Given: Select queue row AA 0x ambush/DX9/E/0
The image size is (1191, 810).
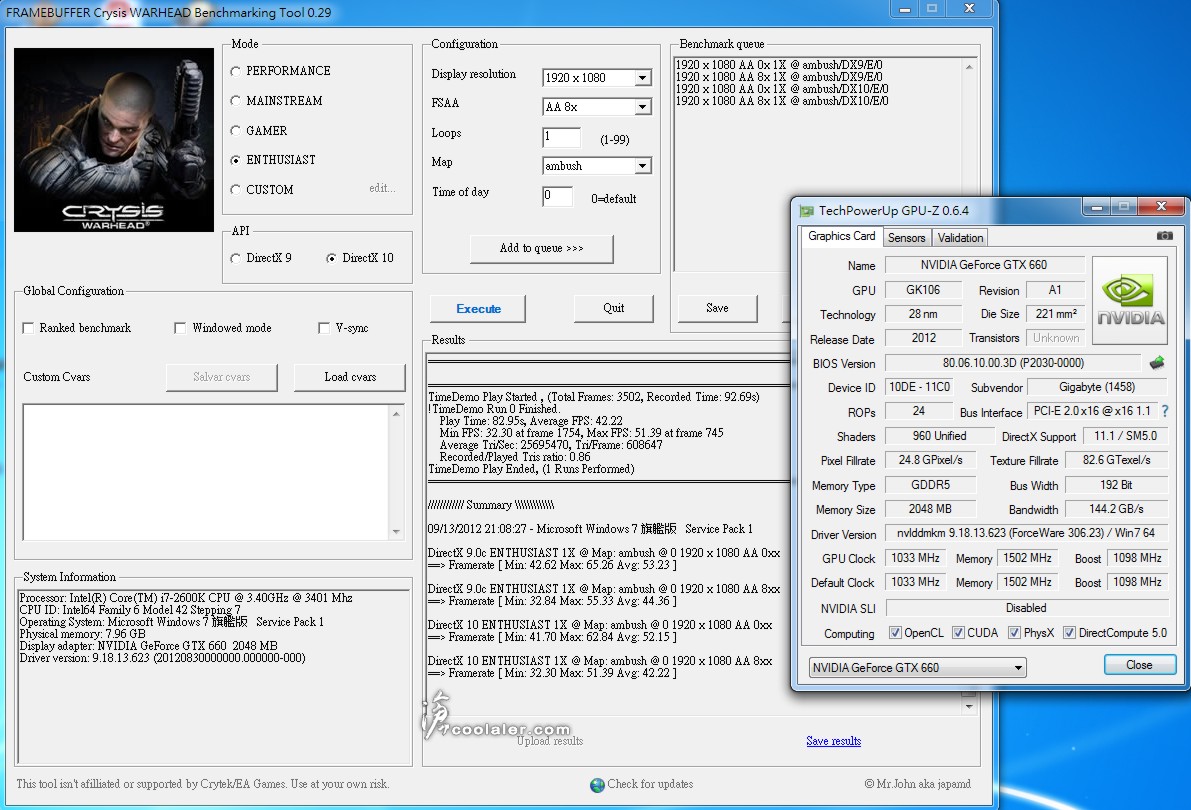Looking at the screenshot, I should point(779,65).
